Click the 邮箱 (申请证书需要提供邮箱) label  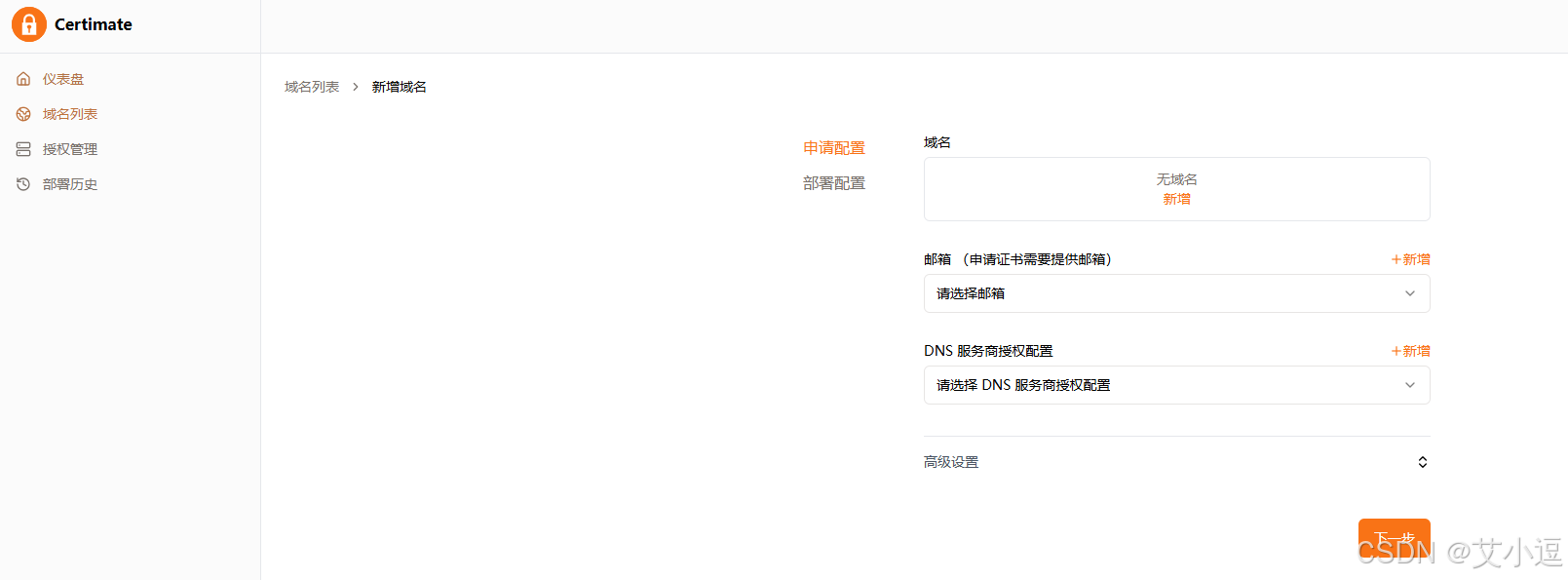tap(1018, 259)
